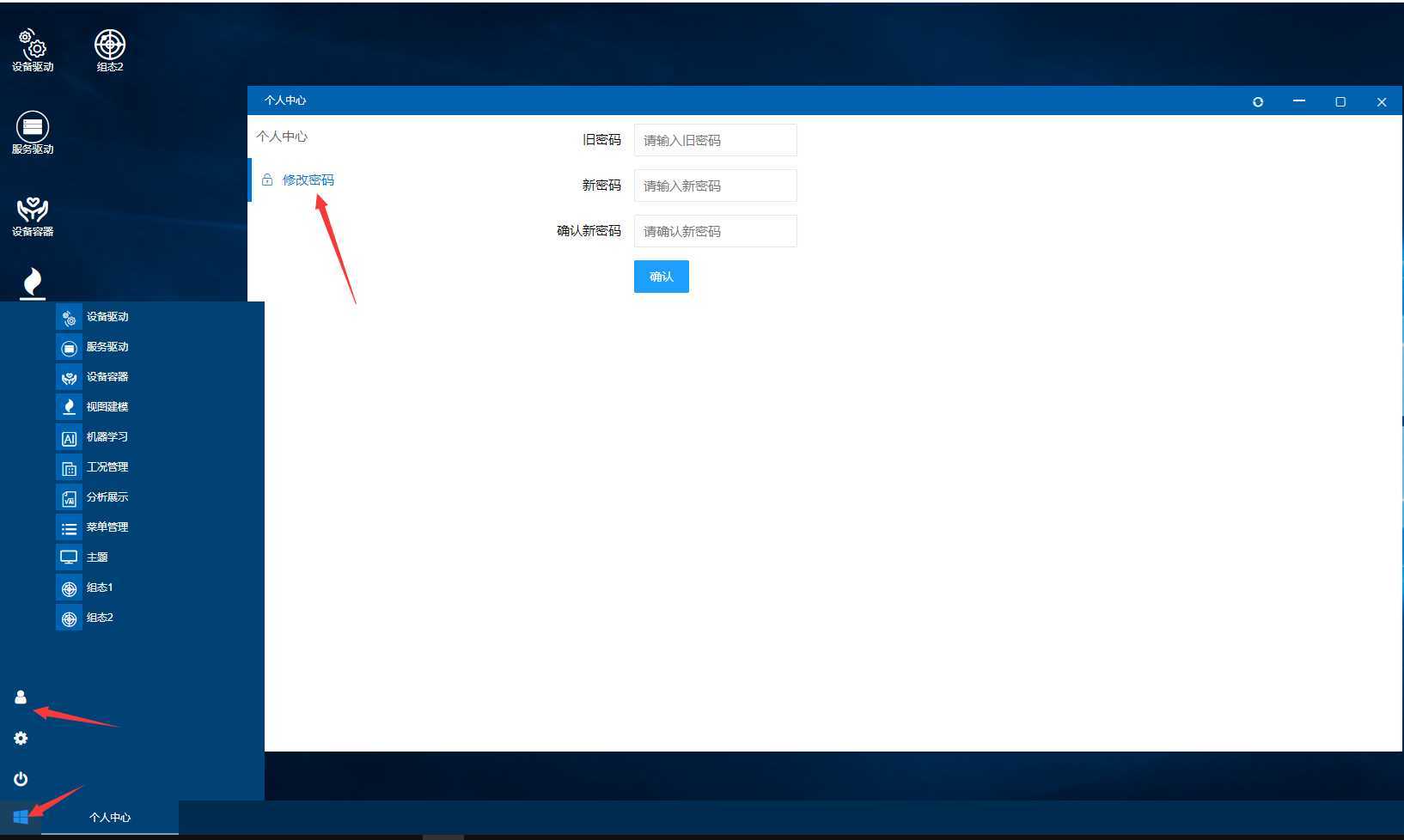
Task: Click the Windows start button
Action: tap(21, 817)
